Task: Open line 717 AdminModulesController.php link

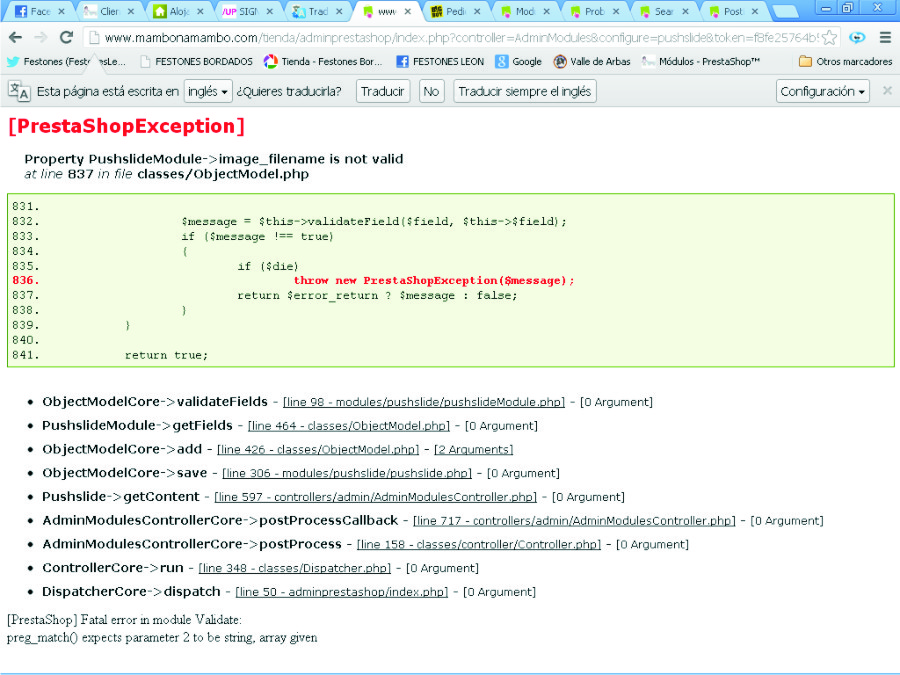Action: (574, 521)
